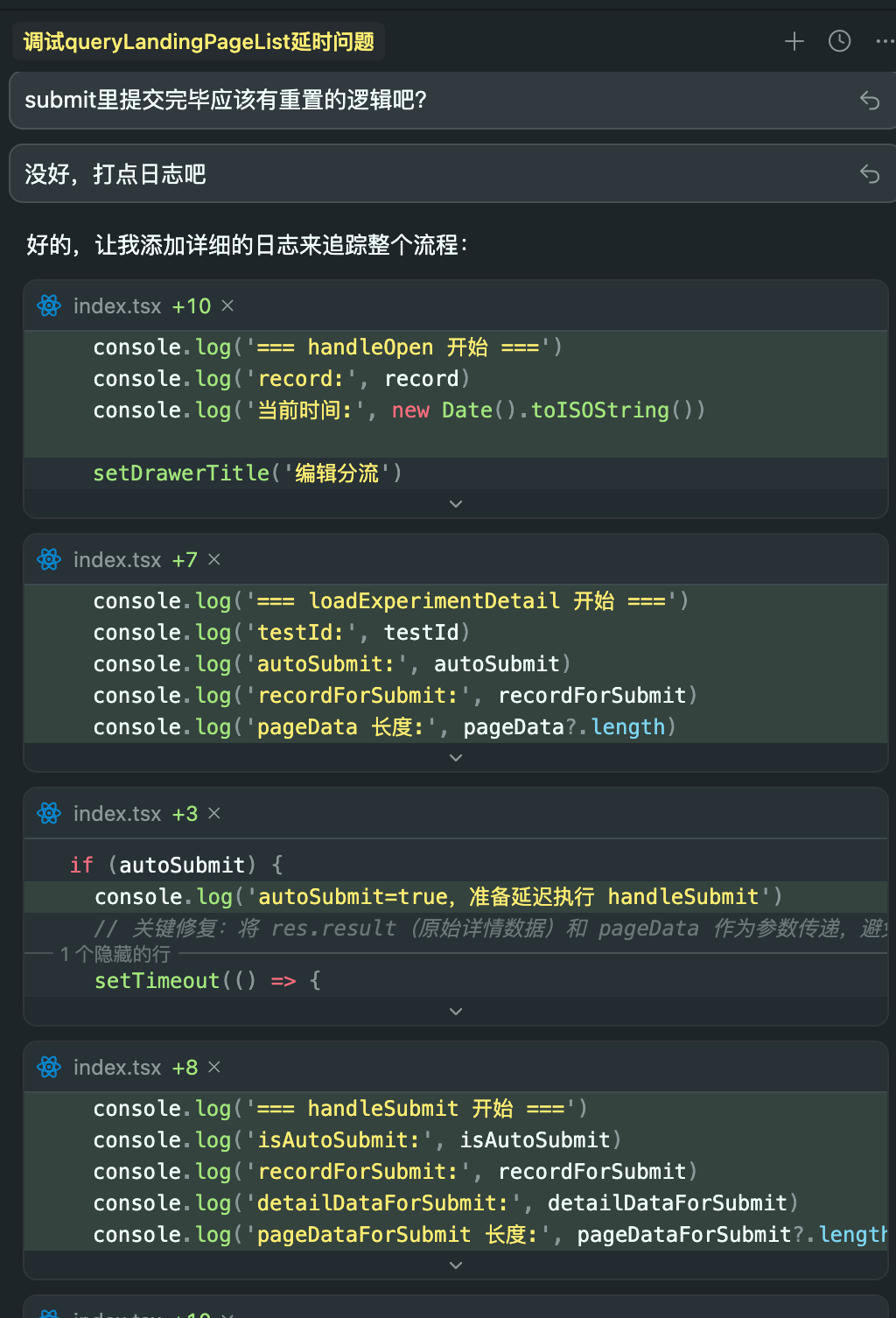
Task: Click the React icon beside the +7 code block
Action: [x=49, y=559]
